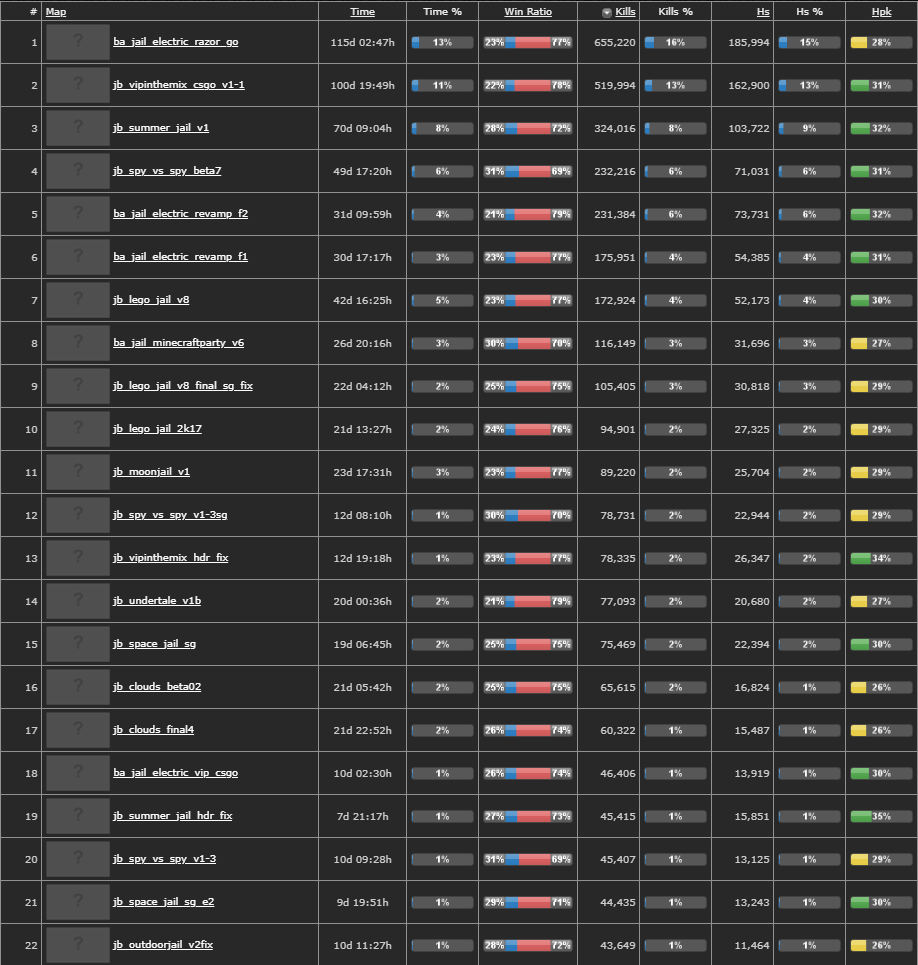
Task: Open map jb_outdoorjail_v2fix
Action: [x=163, y=945]
